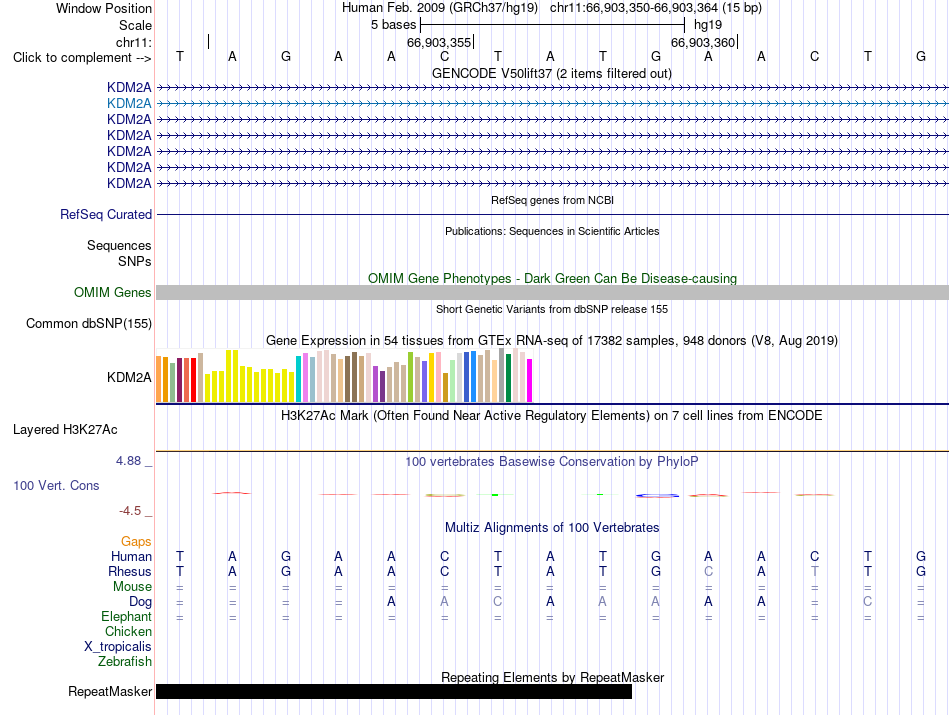Click the magenta GTEx expression bar
The image size is (950, 715).
tap(530, 381)
